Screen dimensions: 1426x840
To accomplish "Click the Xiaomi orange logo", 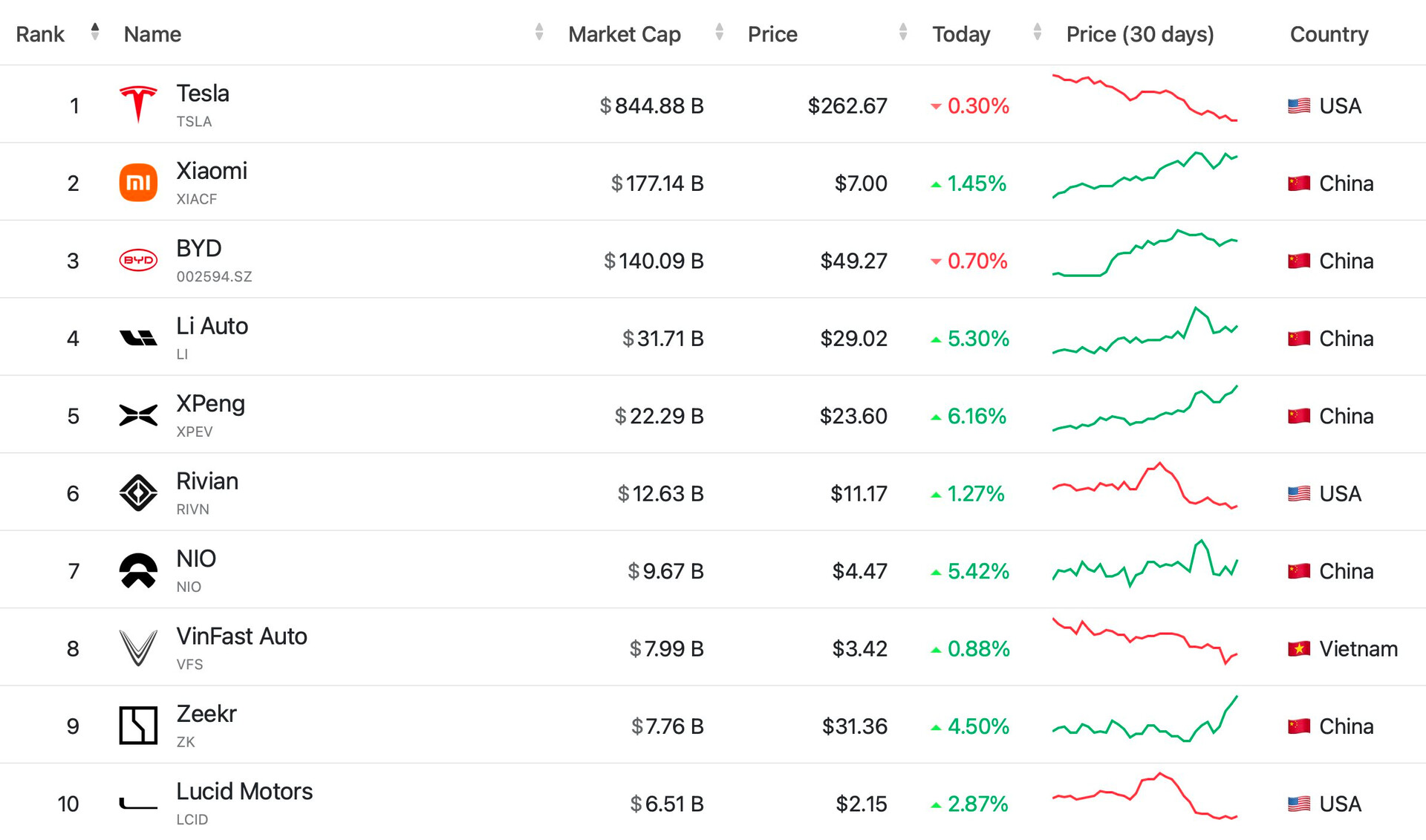I will pyautogui.click(x=138, y=183).
